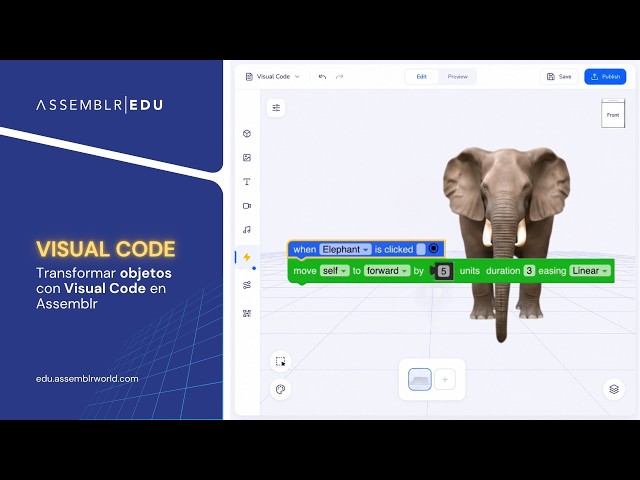Open the Visual Code lightning bolt tool
Viewport: 640px width, 480px height.
pos(247,257)
